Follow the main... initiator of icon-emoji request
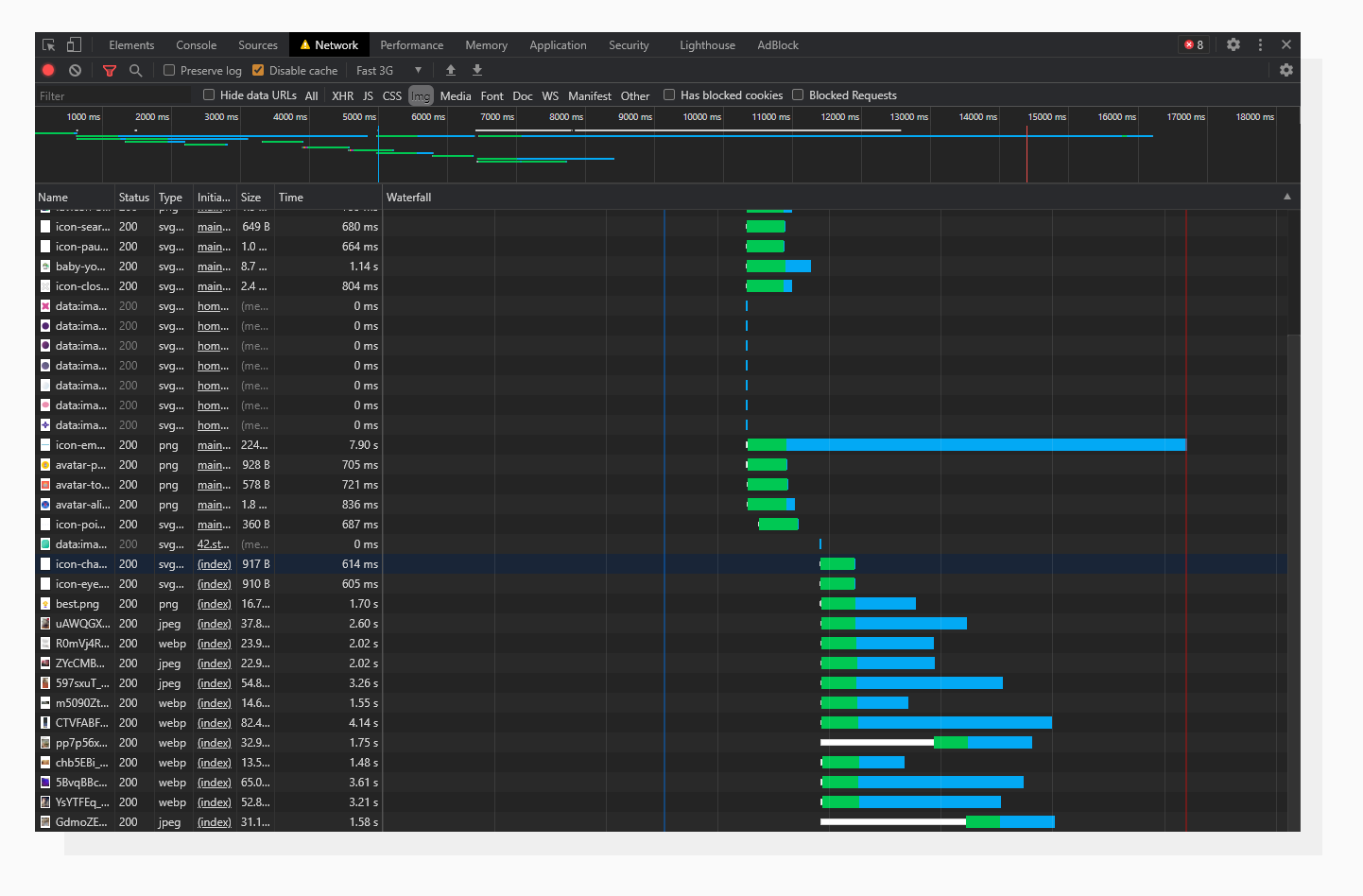The height and width of the screenshot is (896, 1363). click(x=214, y=444)
